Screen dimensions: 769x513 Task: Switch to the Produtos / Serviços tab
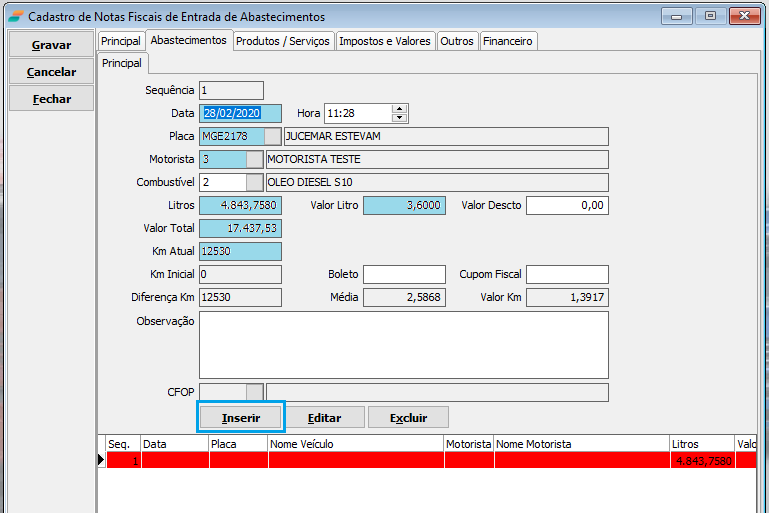pyautogui.click(x=284, y=41)
